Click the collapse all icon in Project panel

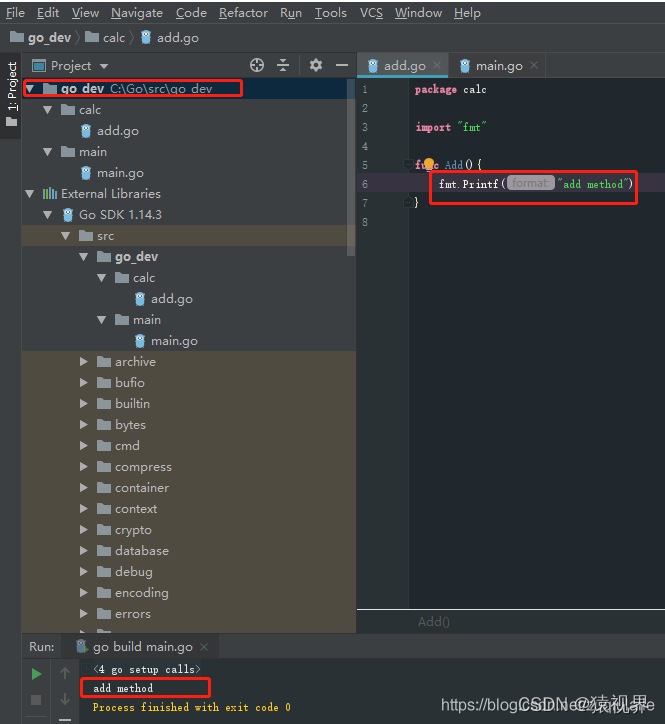[283, 65]
